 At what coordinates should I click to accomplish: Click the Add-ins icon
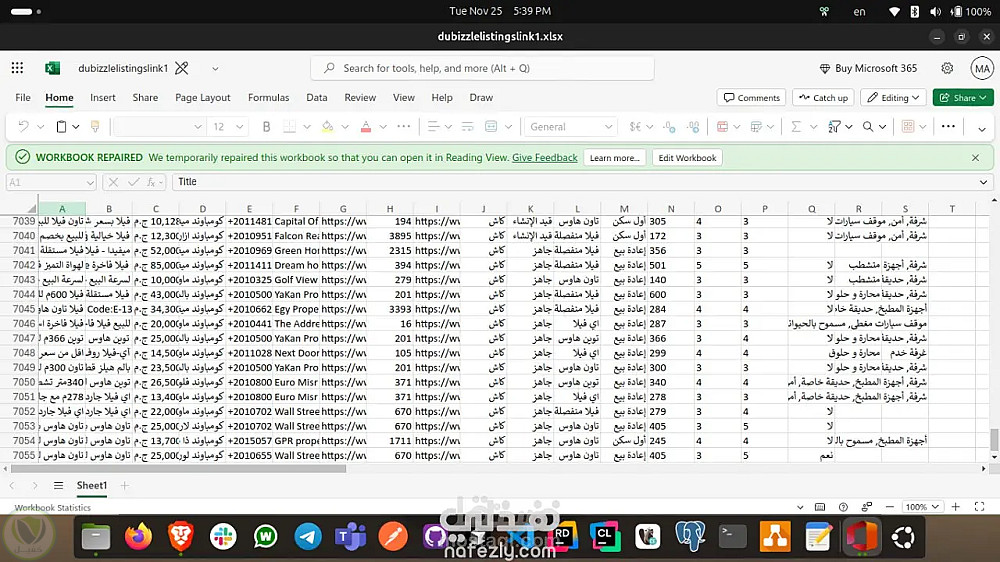pos(908,126)
